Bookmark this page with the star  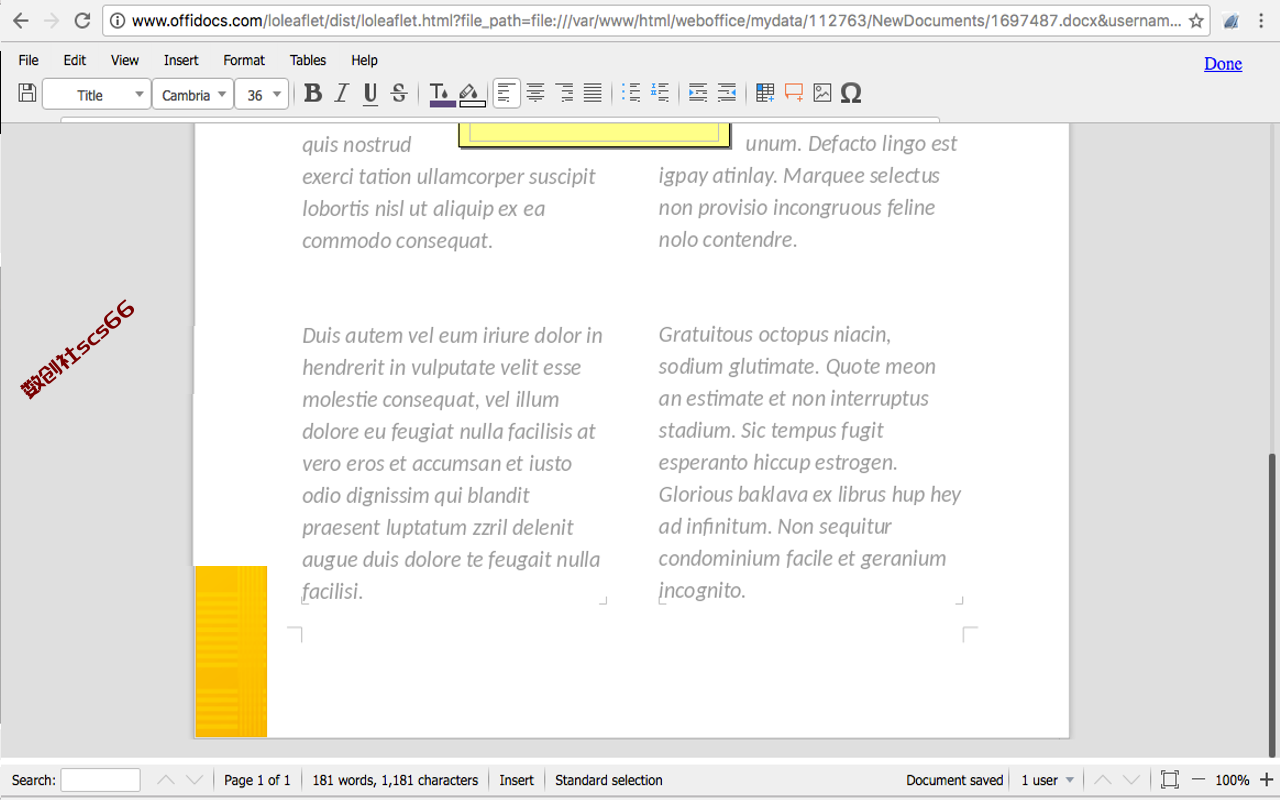coord(1196,20)
